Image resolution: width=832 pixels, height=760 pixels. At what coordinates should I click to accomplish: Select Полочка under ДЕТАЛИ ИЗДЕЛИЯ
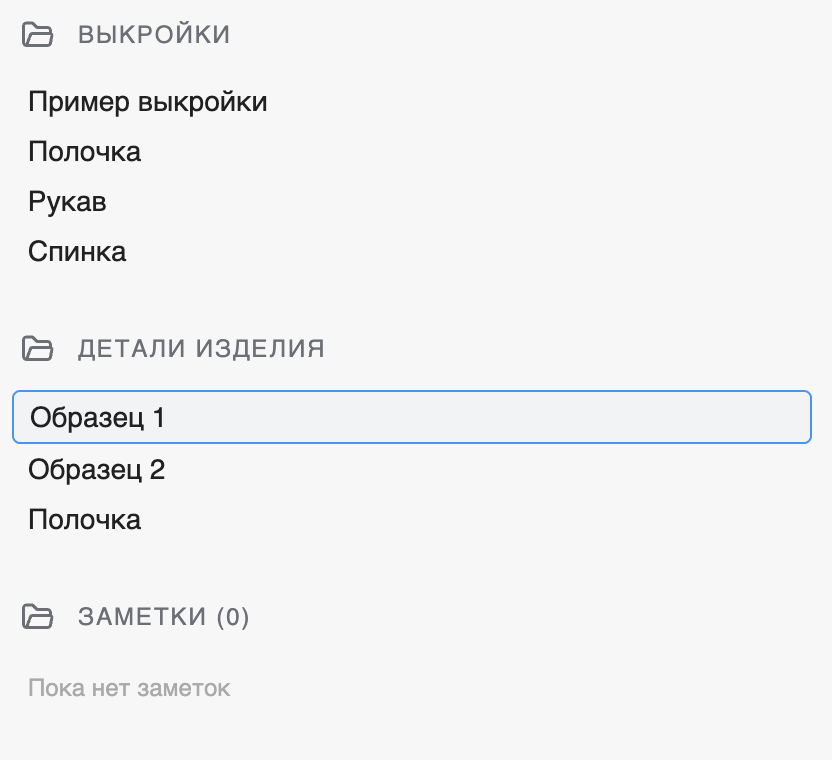point(85,519)
